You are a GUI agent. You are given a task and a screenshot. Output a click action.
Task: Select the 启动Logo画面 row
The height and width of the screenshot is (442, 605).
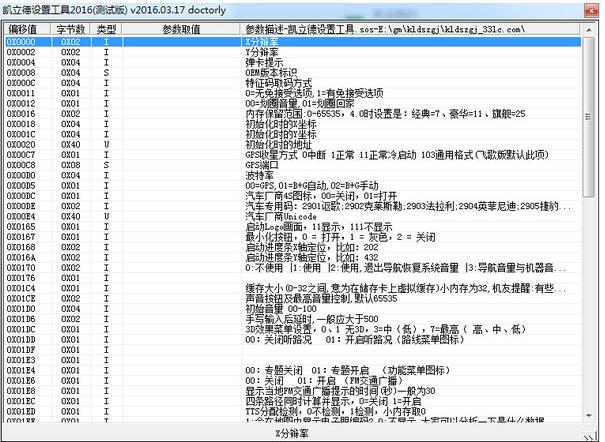(292, 227)
